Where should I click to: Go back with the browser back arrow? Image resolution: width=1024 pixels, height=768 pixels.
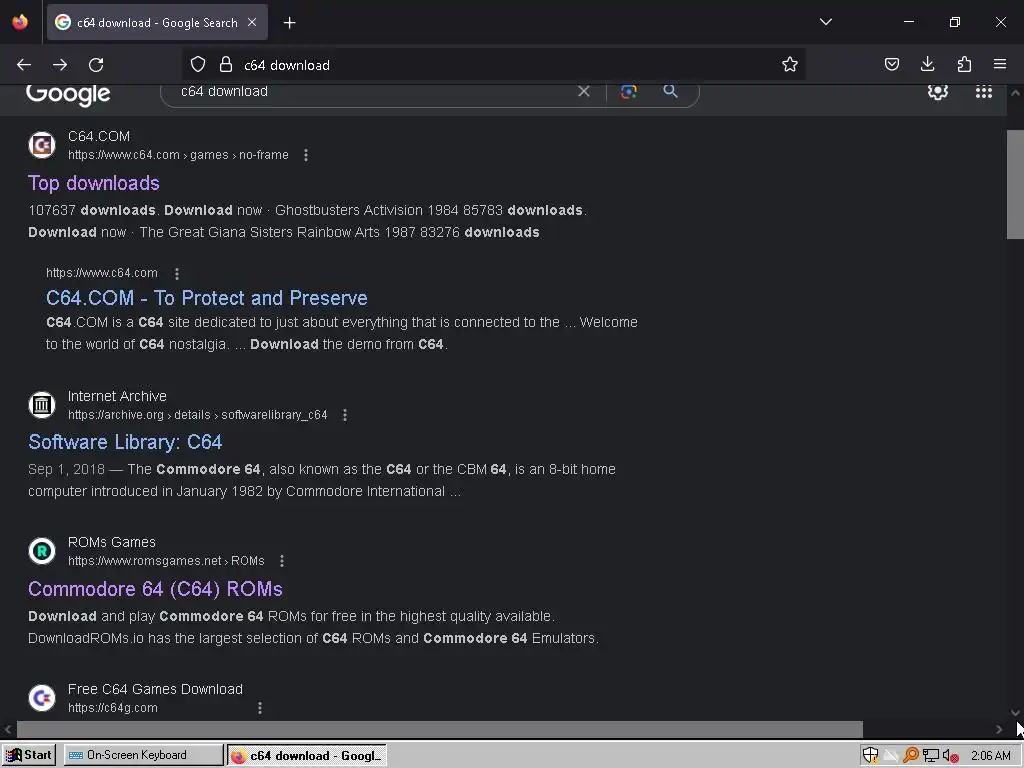pos(24,65)
